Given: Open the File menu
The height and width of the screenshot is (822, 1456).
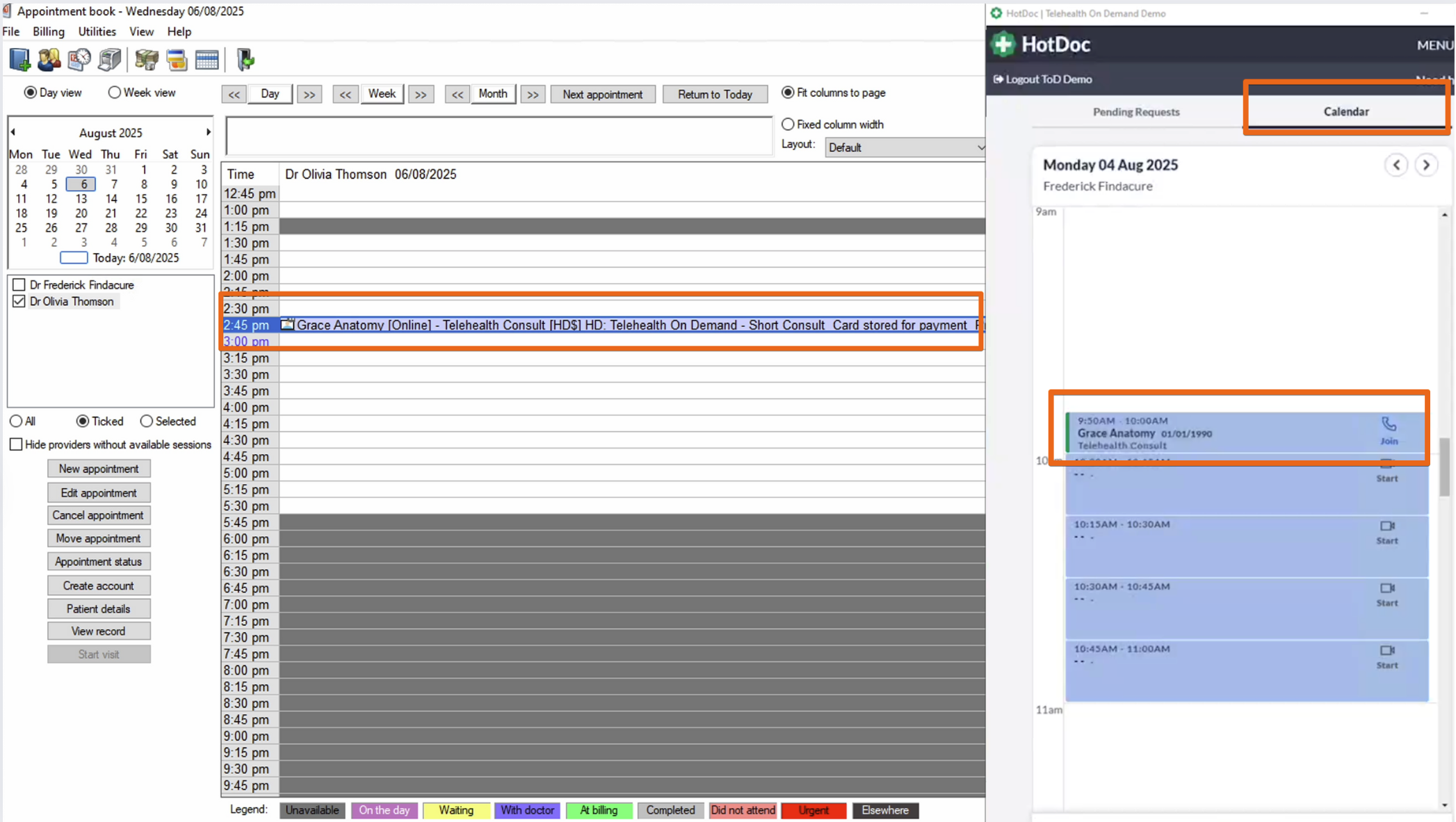Looking at the screenshot, I should point(11,31).
